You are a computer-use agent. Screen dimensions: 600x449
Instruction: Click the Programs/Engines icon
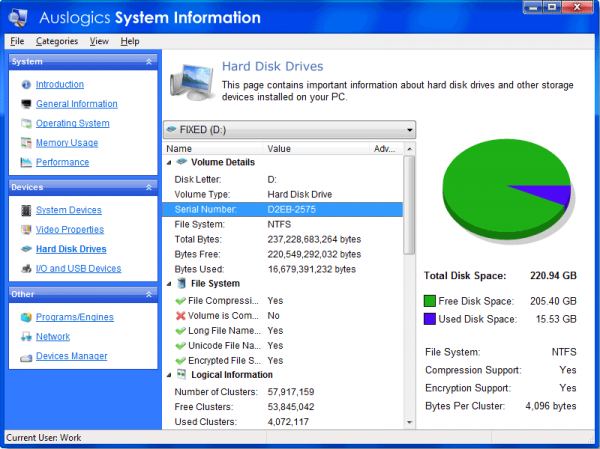(26, 317)
